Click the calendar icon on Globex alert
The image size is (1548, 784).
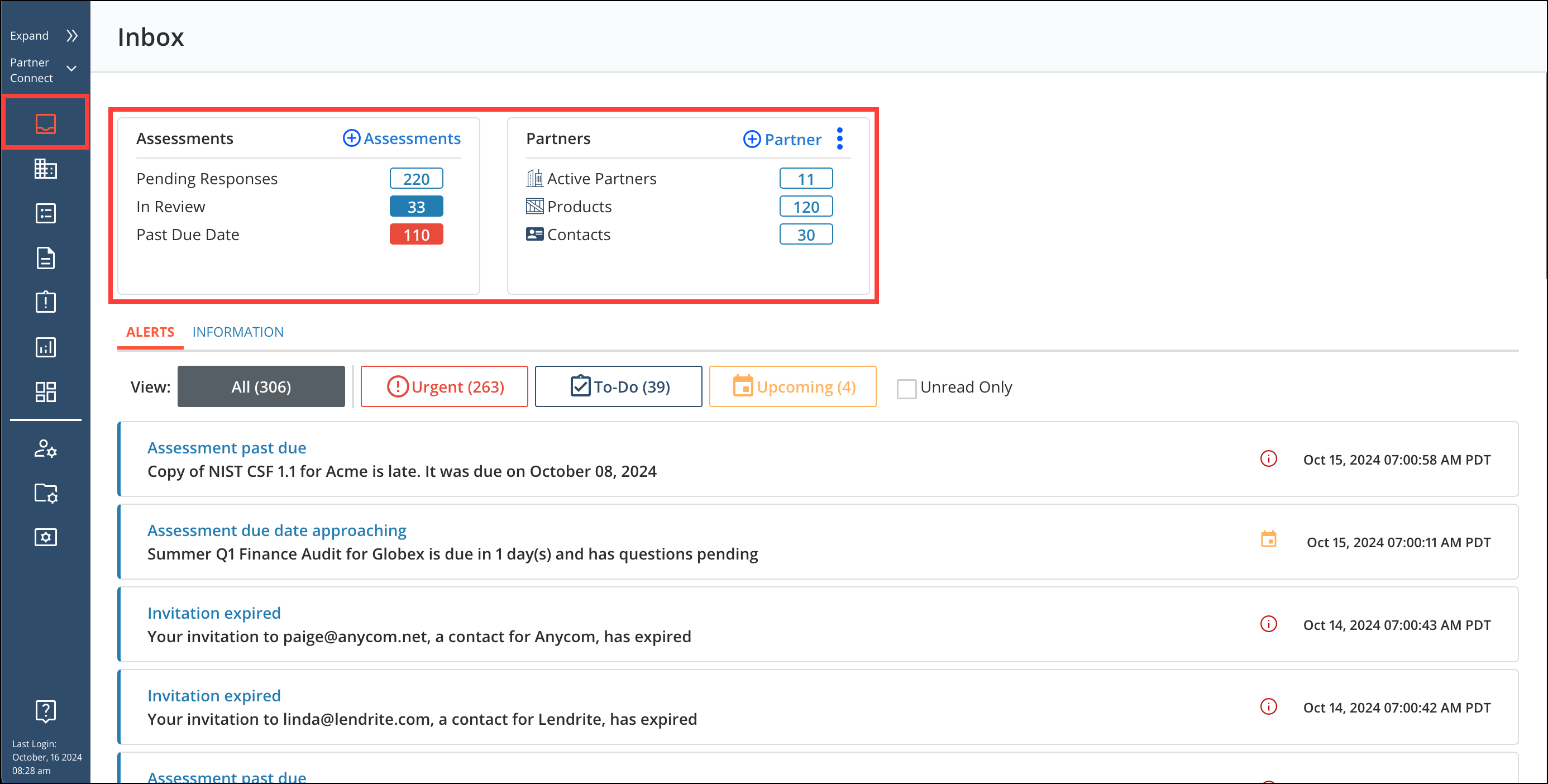tap(1268, 539)
